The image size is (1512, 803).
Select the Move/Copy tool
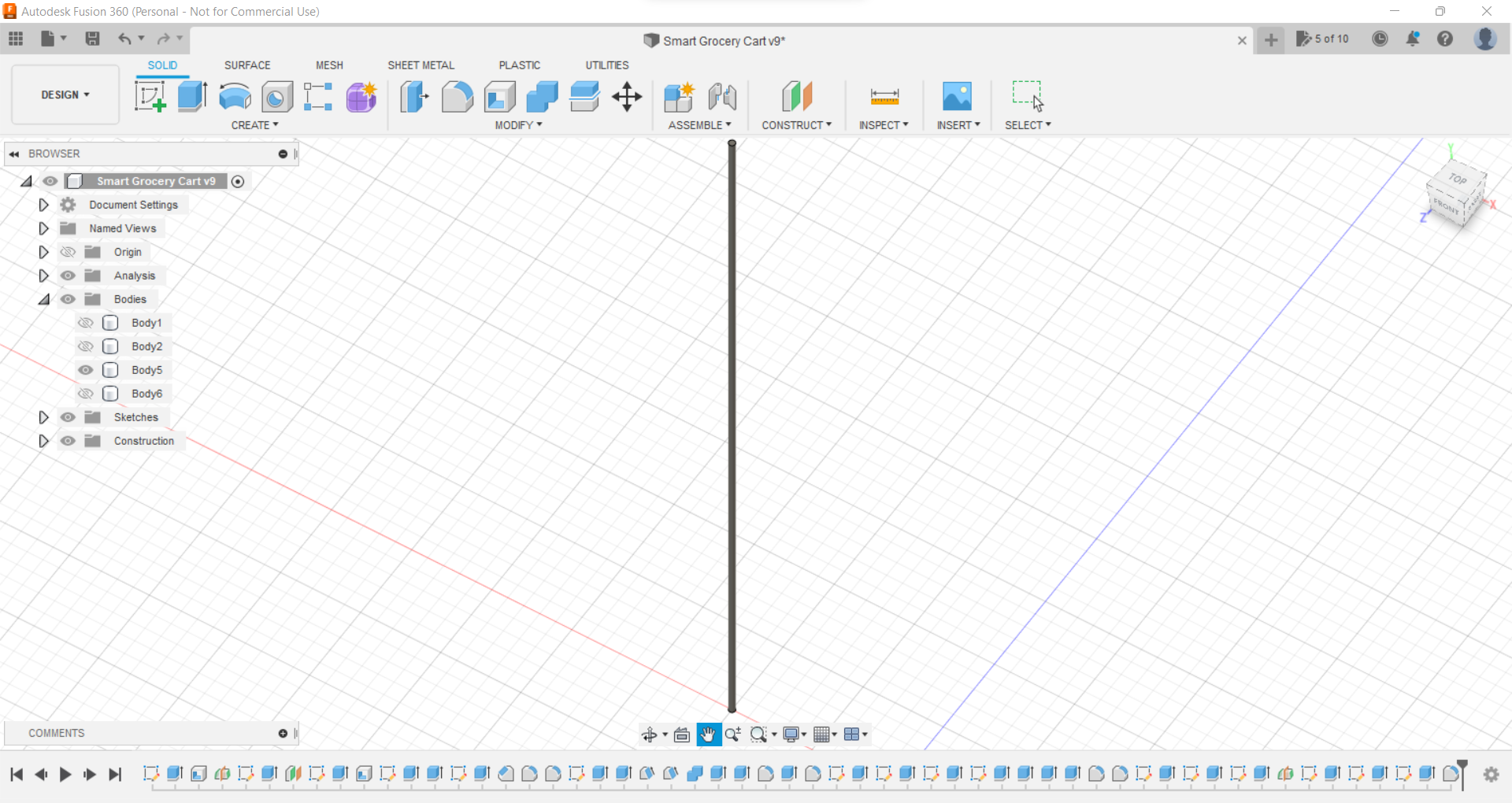click(626, 96)
